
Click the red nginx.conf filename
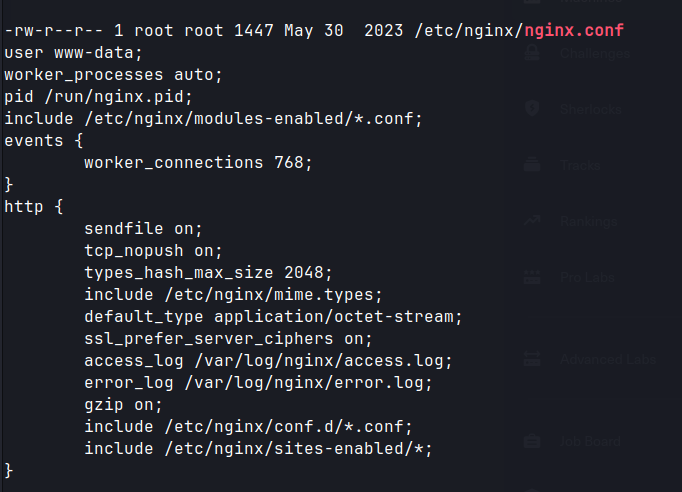(x=574, y=30)
